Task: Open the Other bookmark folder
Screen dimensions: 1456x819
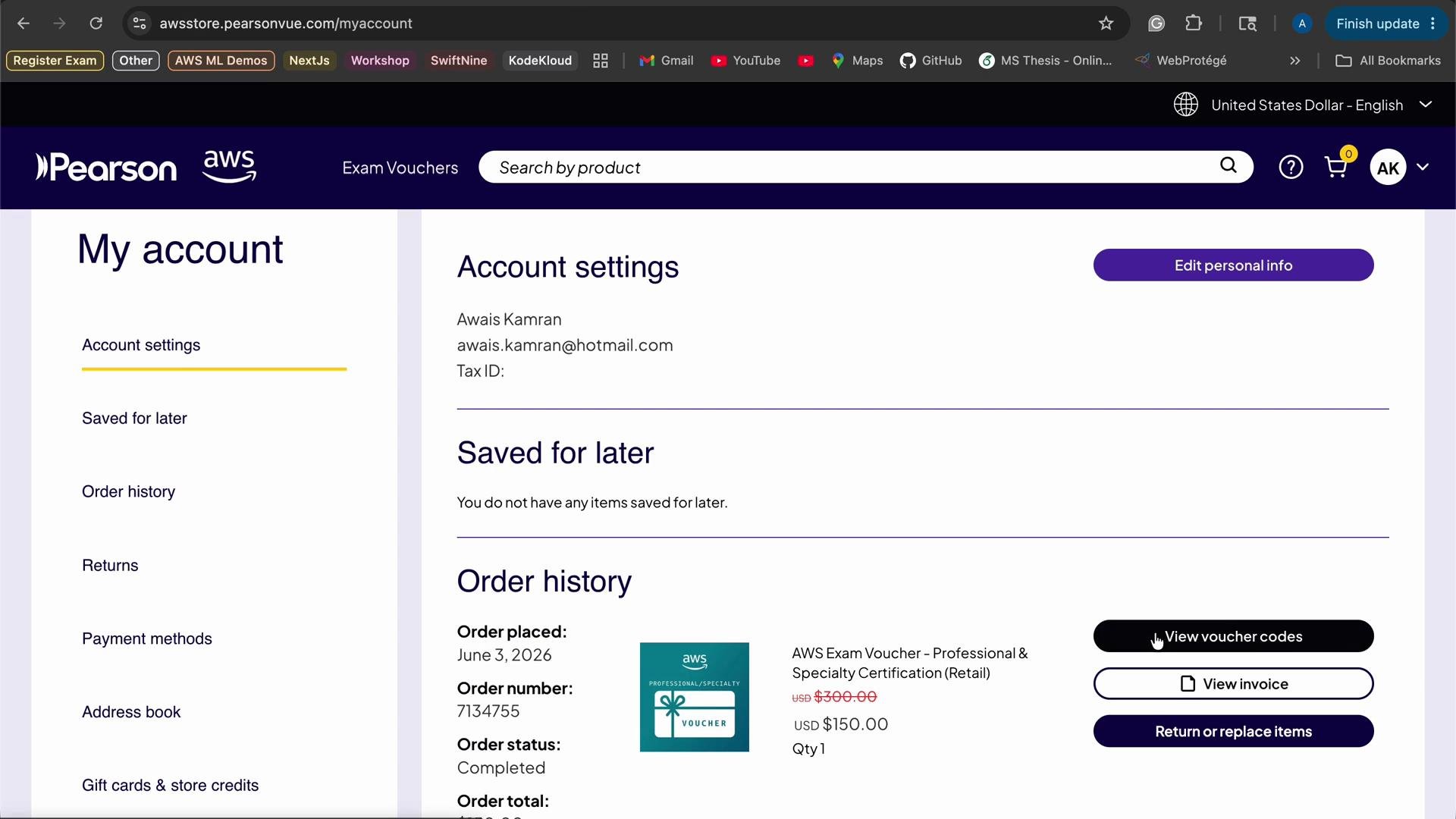Action: (x=136, y=61)
